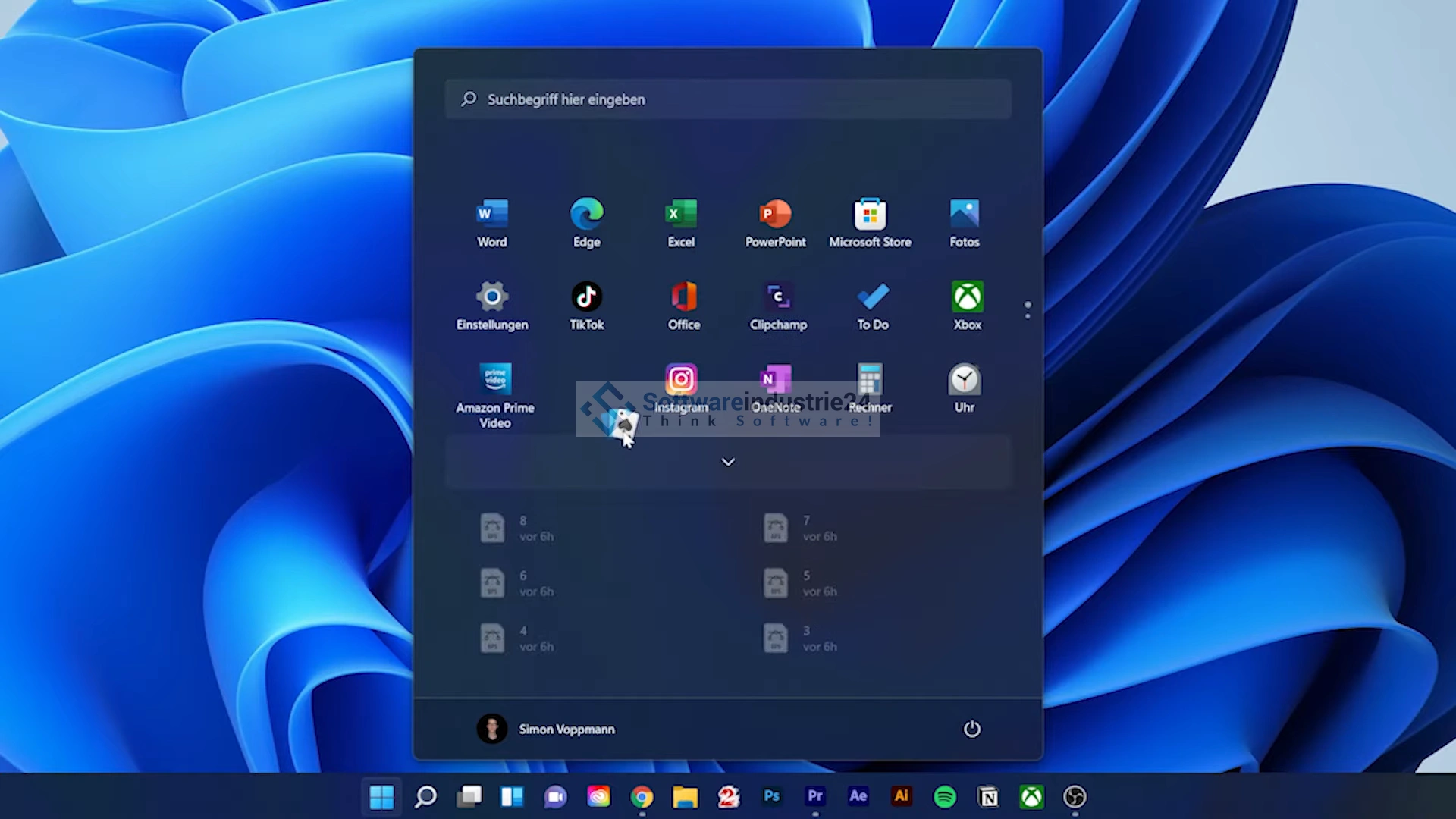Open Spotify from the taskbar

[x=944, y=796]
